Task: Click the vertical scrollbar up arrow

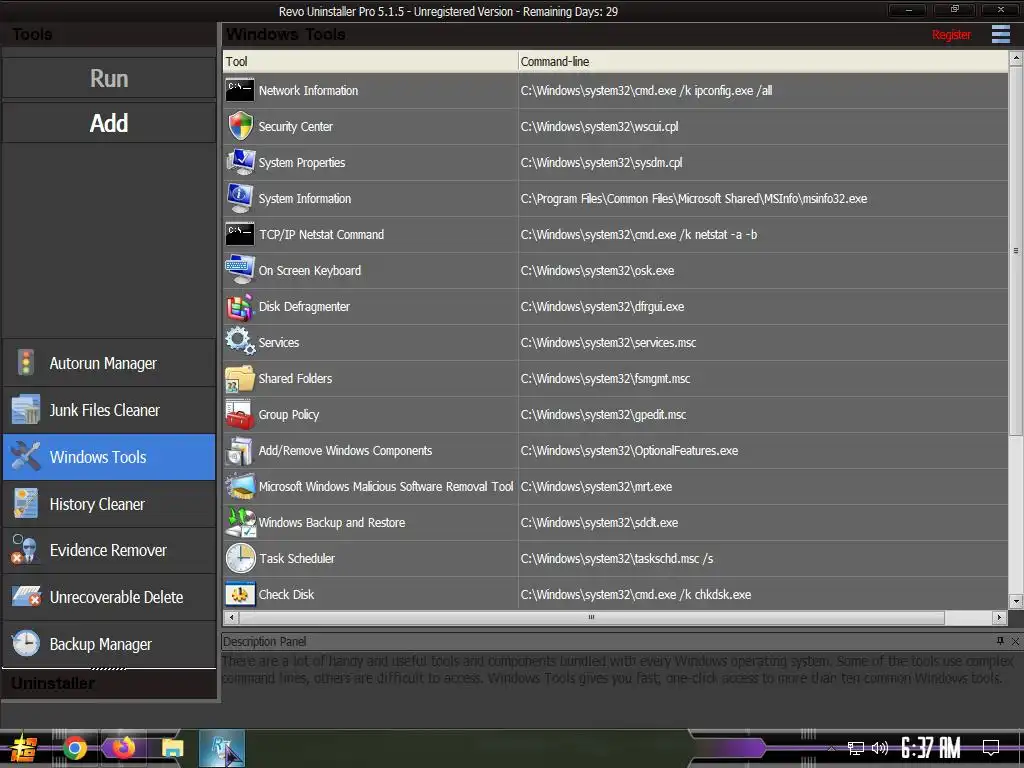Action: tap(1016, 59)
